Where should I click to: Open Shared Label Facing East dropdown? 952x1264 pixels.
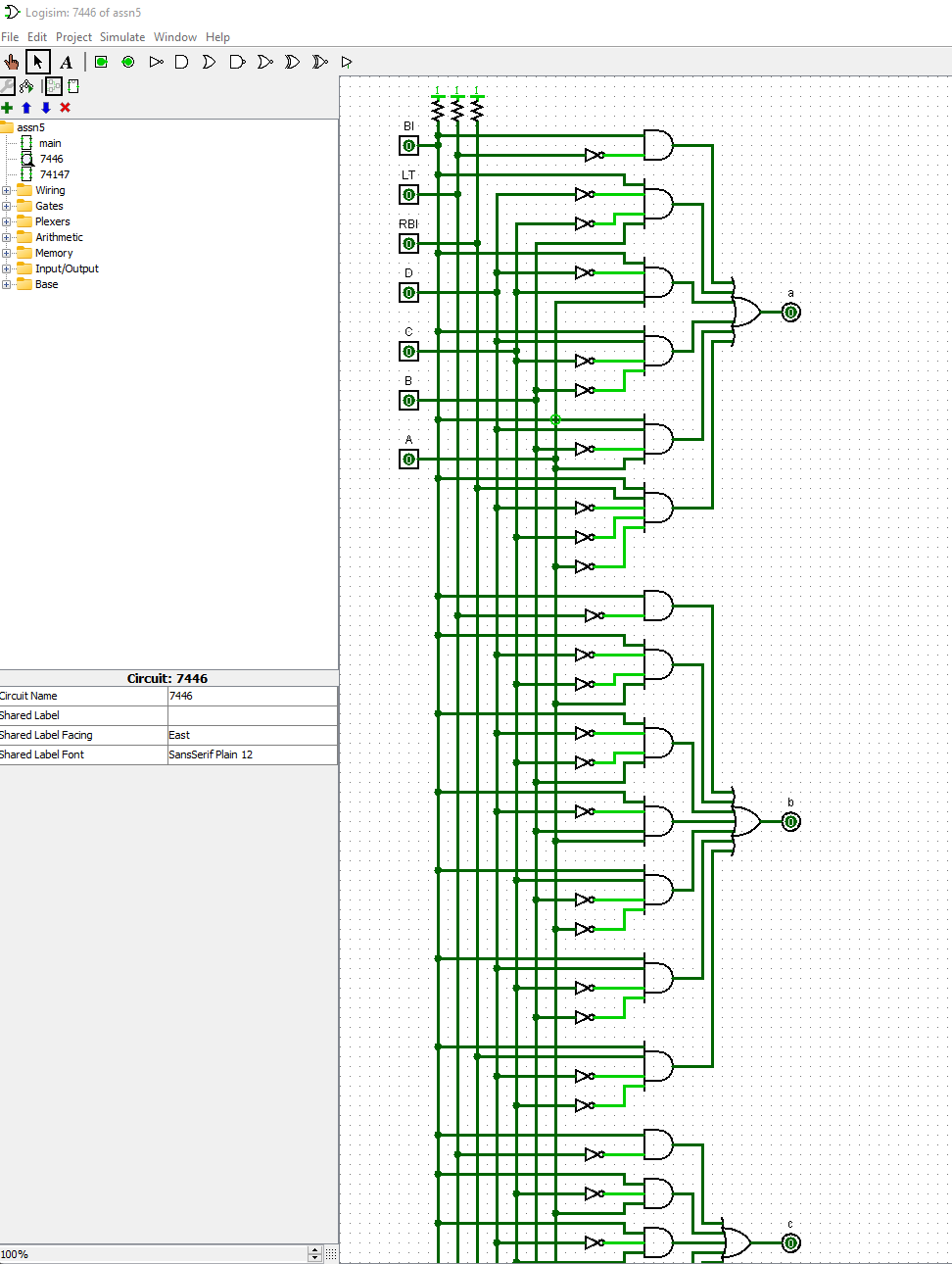pyautogui.click(x=253, y=735)
